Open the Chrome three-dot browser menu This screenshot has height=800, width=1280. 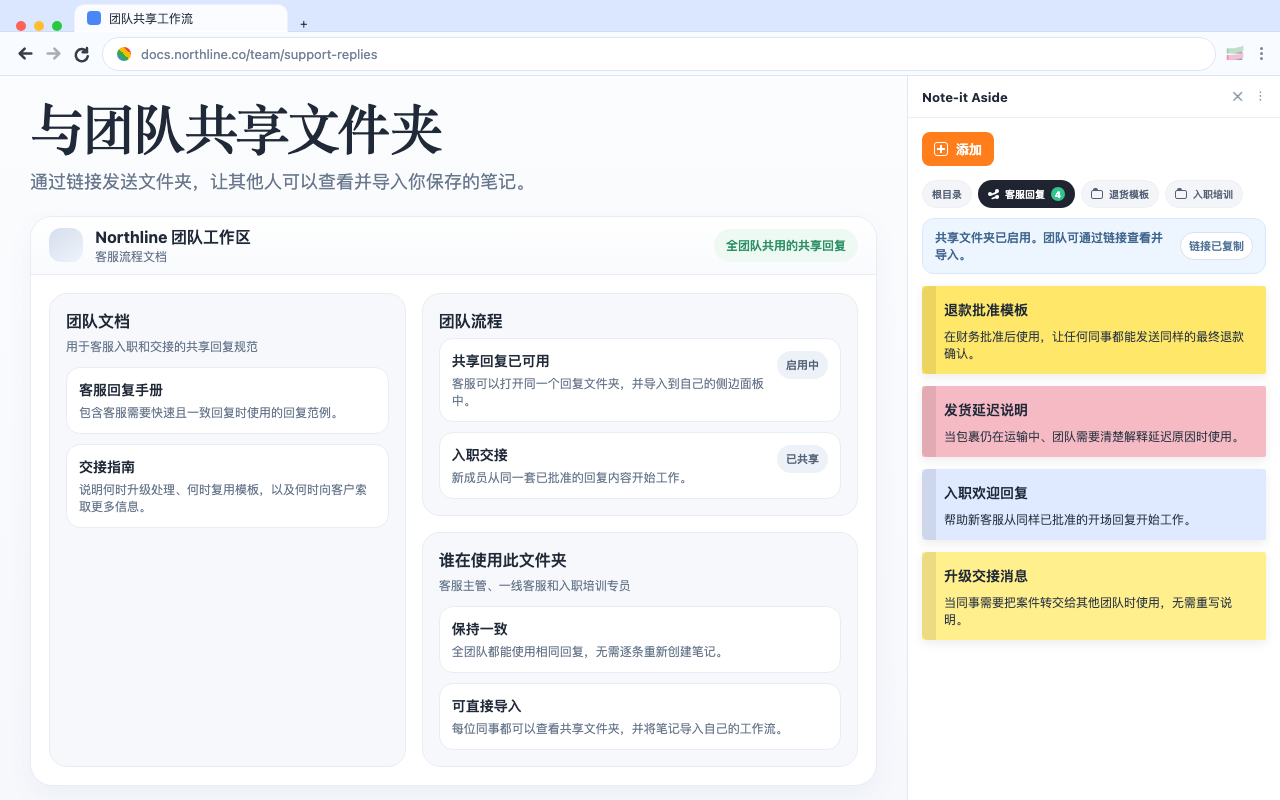tap(1262, 54)
